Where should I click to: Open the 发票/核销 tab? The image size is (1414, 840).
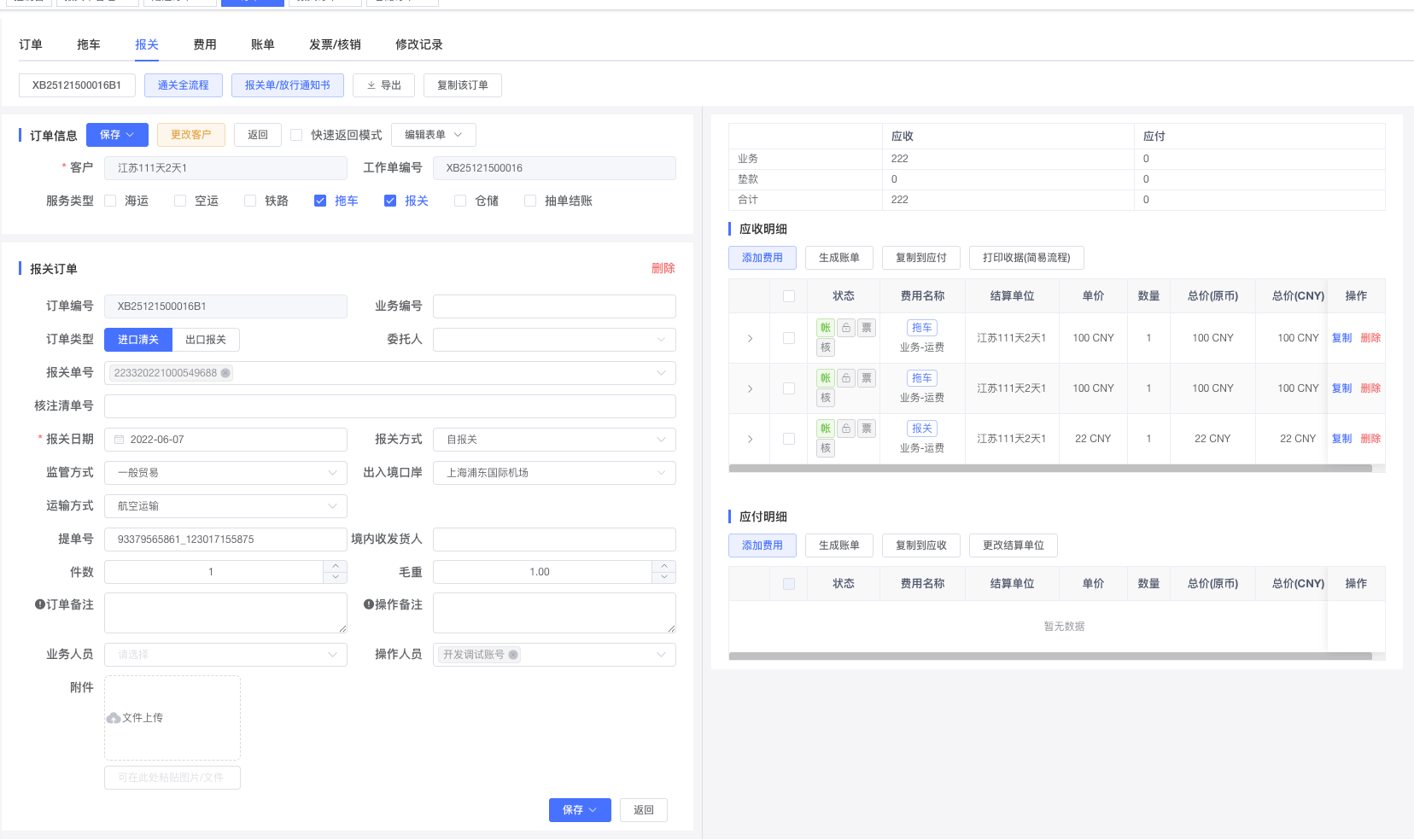coord(336,44)
